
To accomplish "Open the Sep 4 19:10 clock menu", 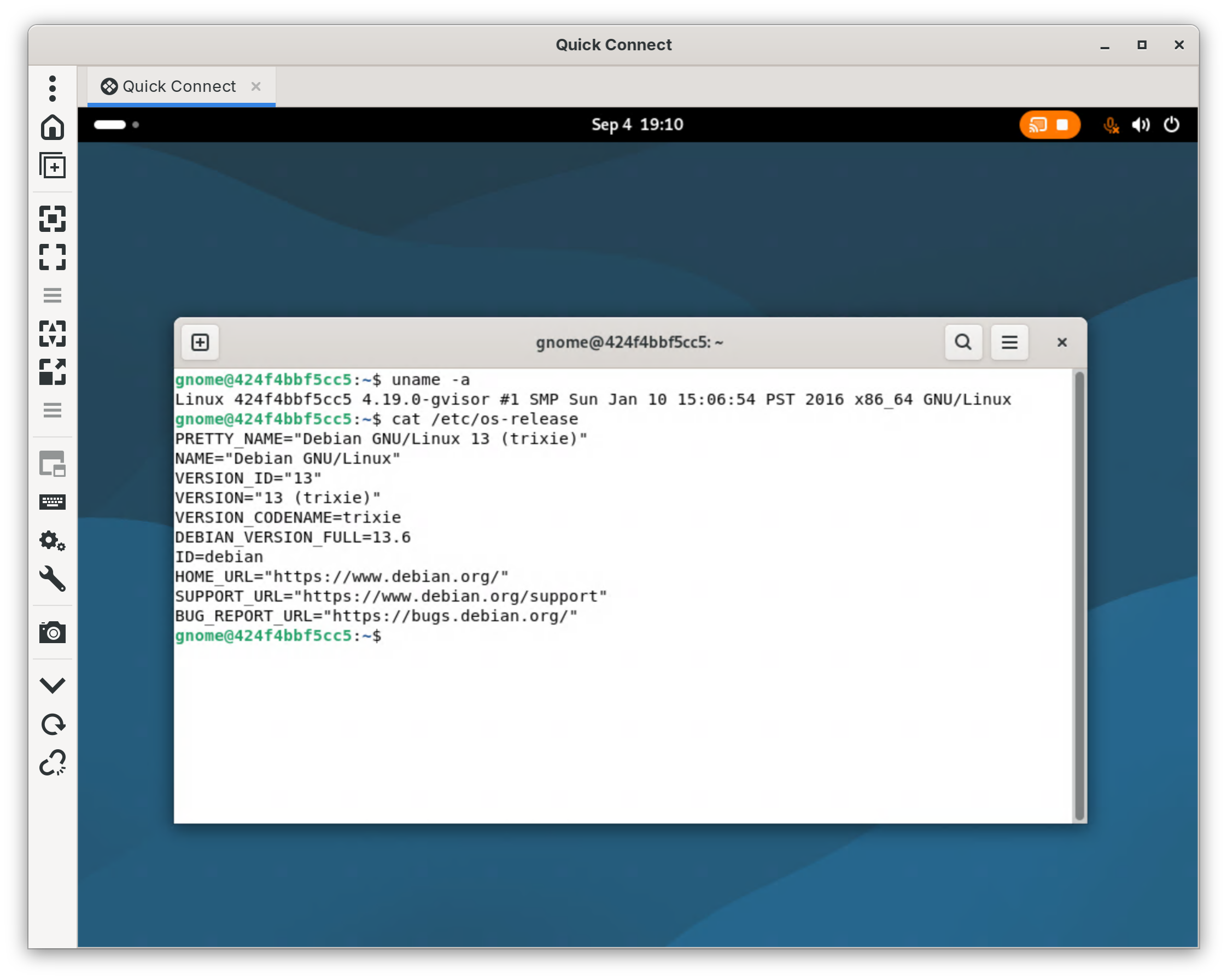I will click(x=637, y=125).
